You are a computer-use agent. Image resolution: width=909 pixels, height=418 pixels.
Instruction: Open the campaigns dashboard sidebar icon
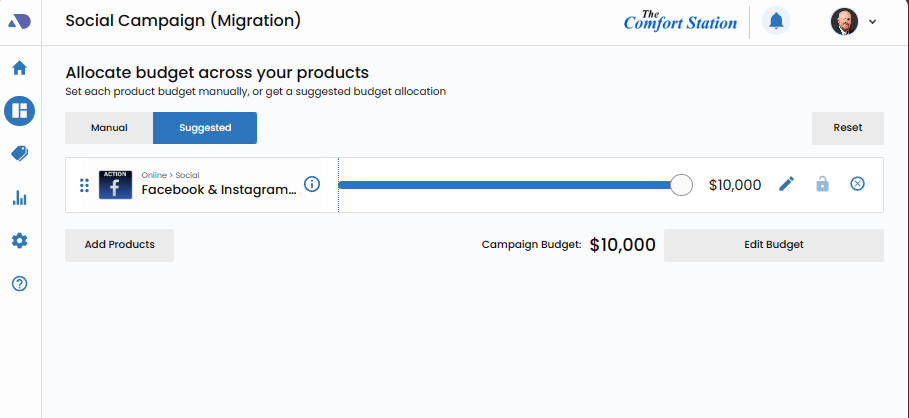[19, 110]
